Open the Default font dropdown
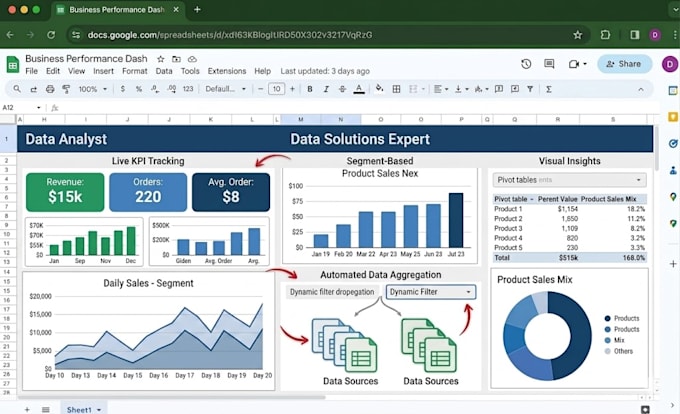Image resolution: width=680 pixels, height=414 pixels. [x=226, y=89]
